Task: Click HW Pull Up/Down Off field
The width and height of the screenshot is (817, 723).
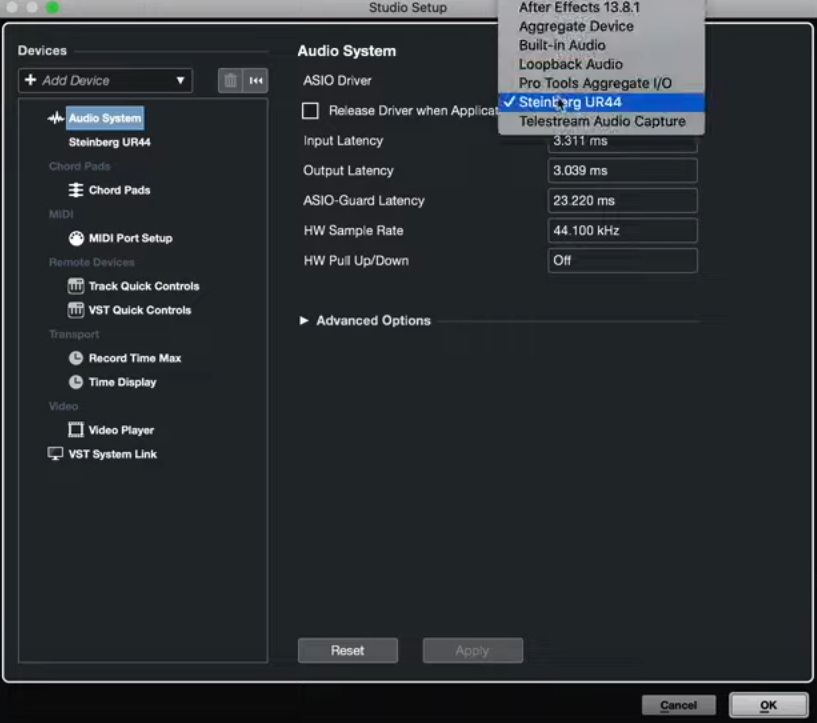Action: 623,260
